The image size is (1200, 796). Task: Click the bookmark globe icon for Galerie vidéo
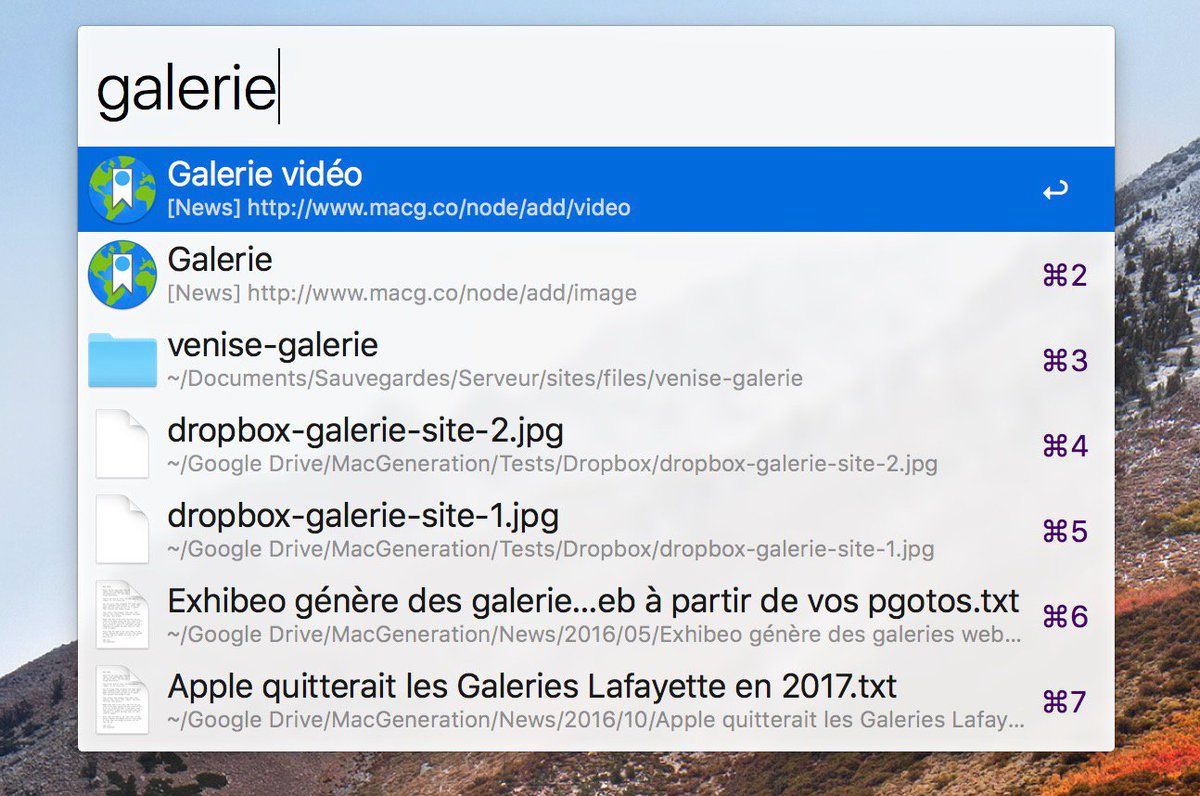pos(122,189)
